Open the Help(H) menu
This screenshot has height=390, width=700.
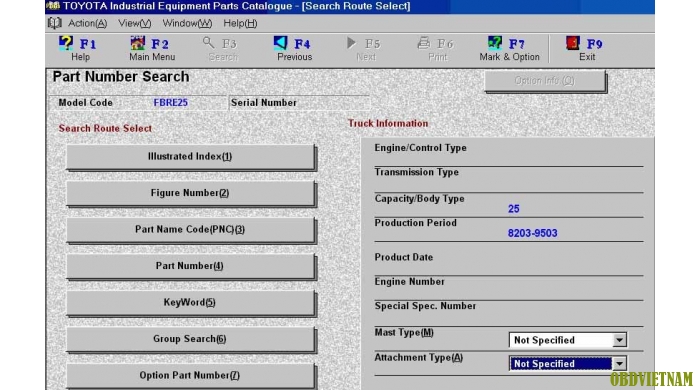tap(240, 23)
